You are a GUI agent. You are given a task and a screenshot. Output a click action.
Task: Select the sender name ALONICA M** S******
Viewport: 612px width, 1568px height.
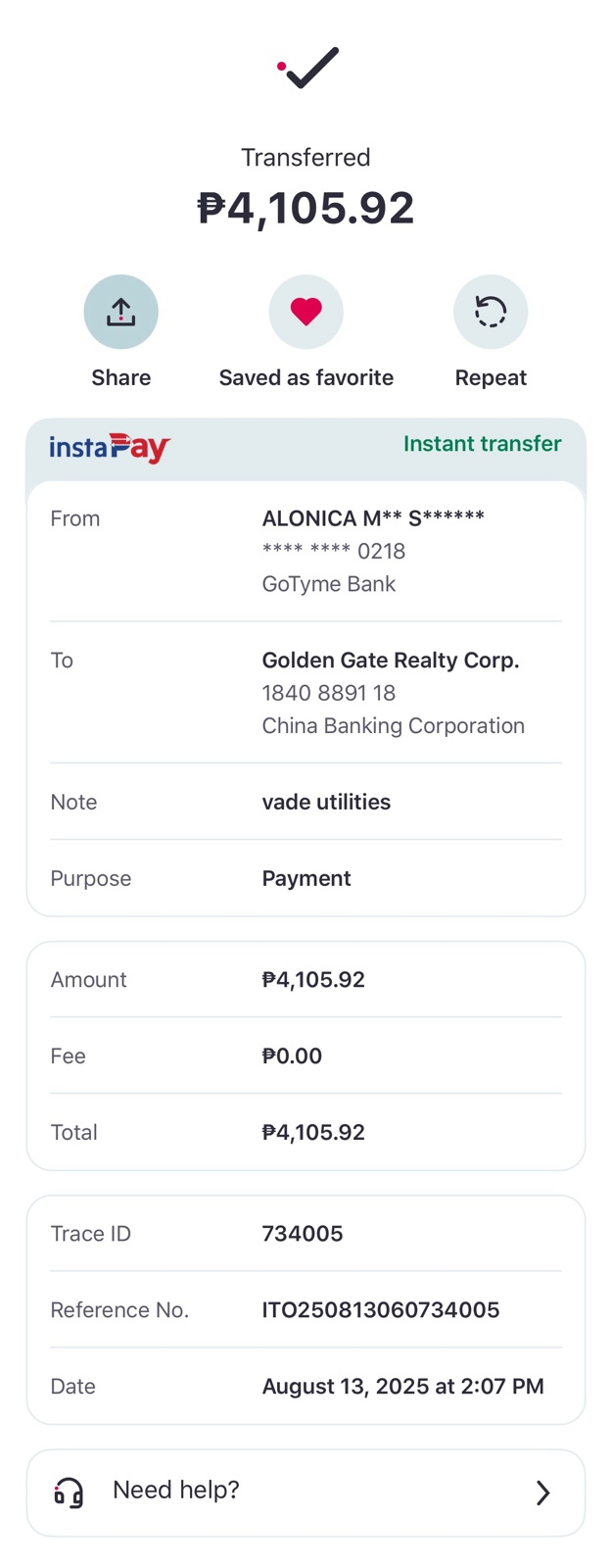(373, 518)
